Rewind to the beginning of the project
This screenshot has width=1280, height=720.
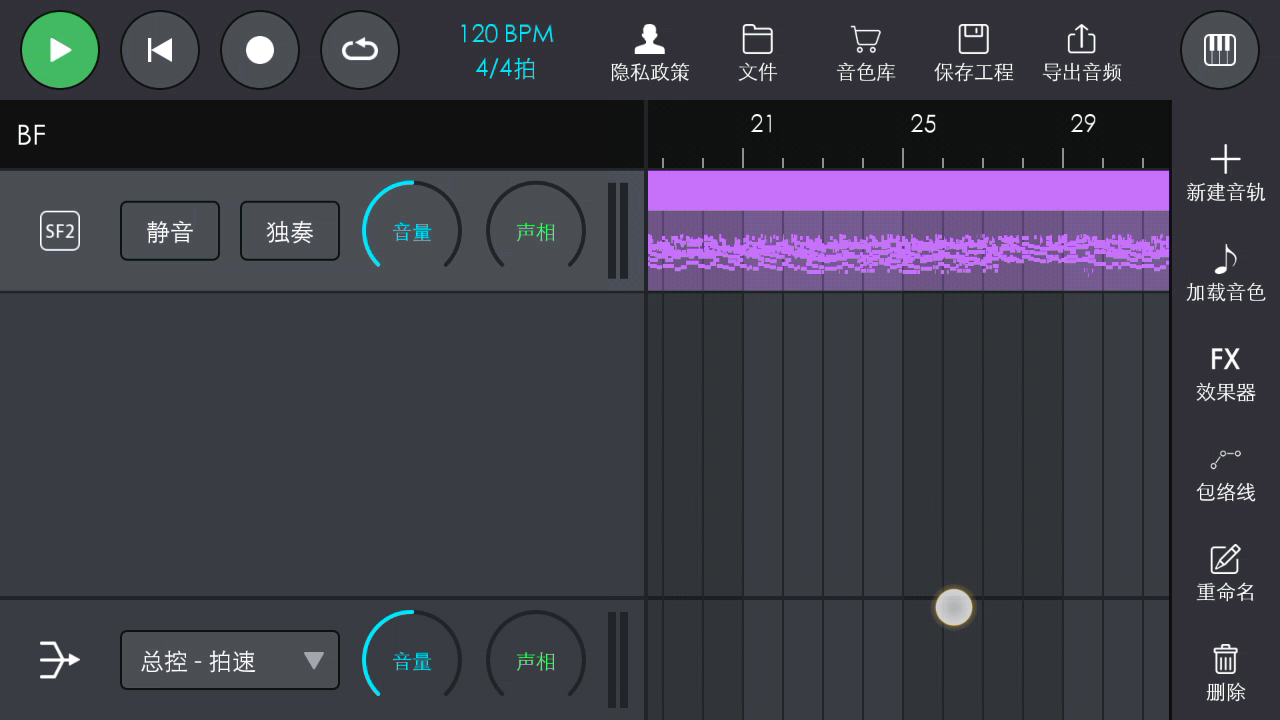(x=160, y=50)
